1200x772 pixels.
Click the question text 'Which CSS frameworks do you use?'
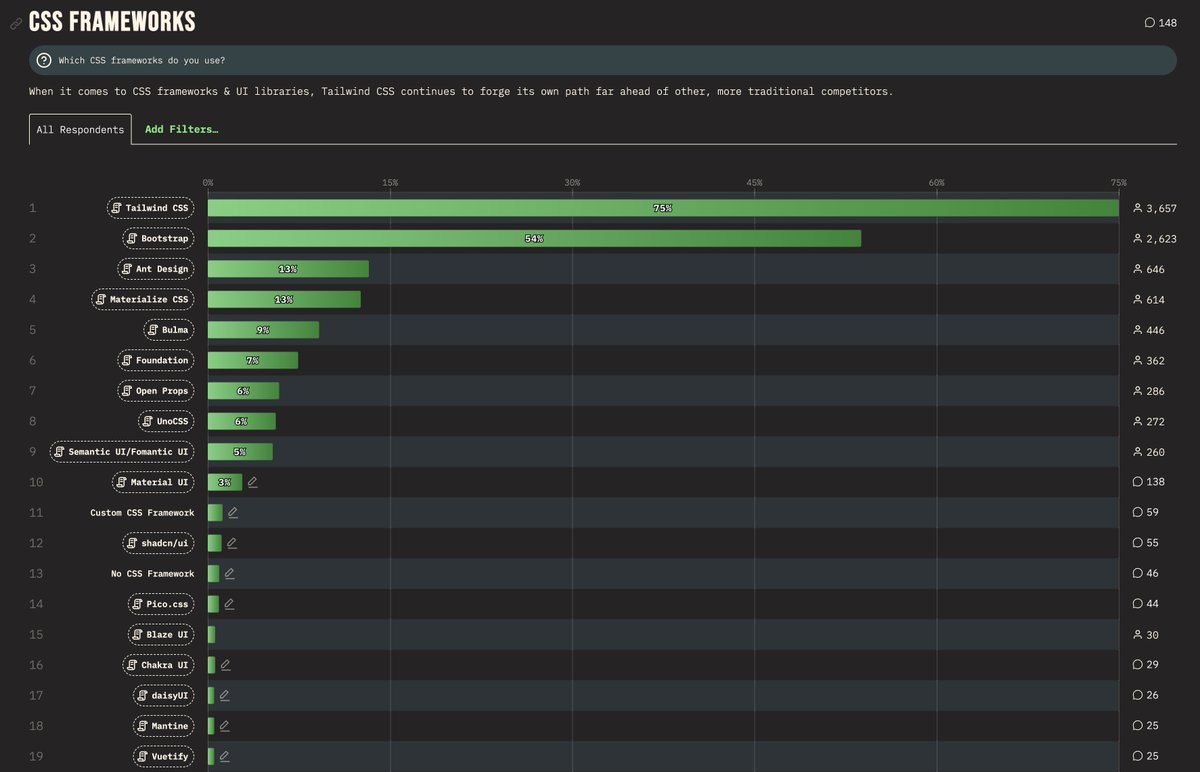(142, 60)
